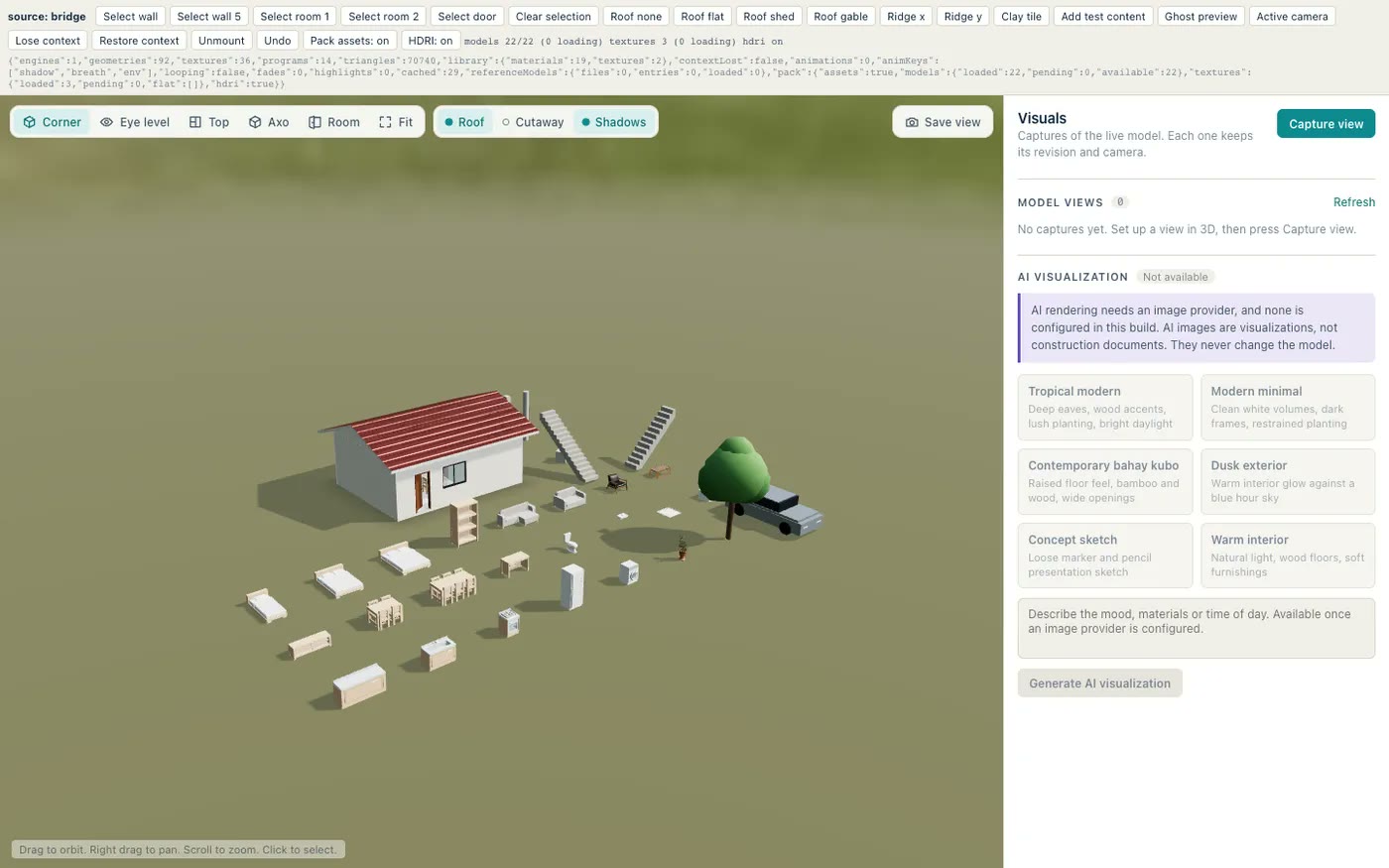Set roof to none
The image size is (1389, 868).
[636, 17]
